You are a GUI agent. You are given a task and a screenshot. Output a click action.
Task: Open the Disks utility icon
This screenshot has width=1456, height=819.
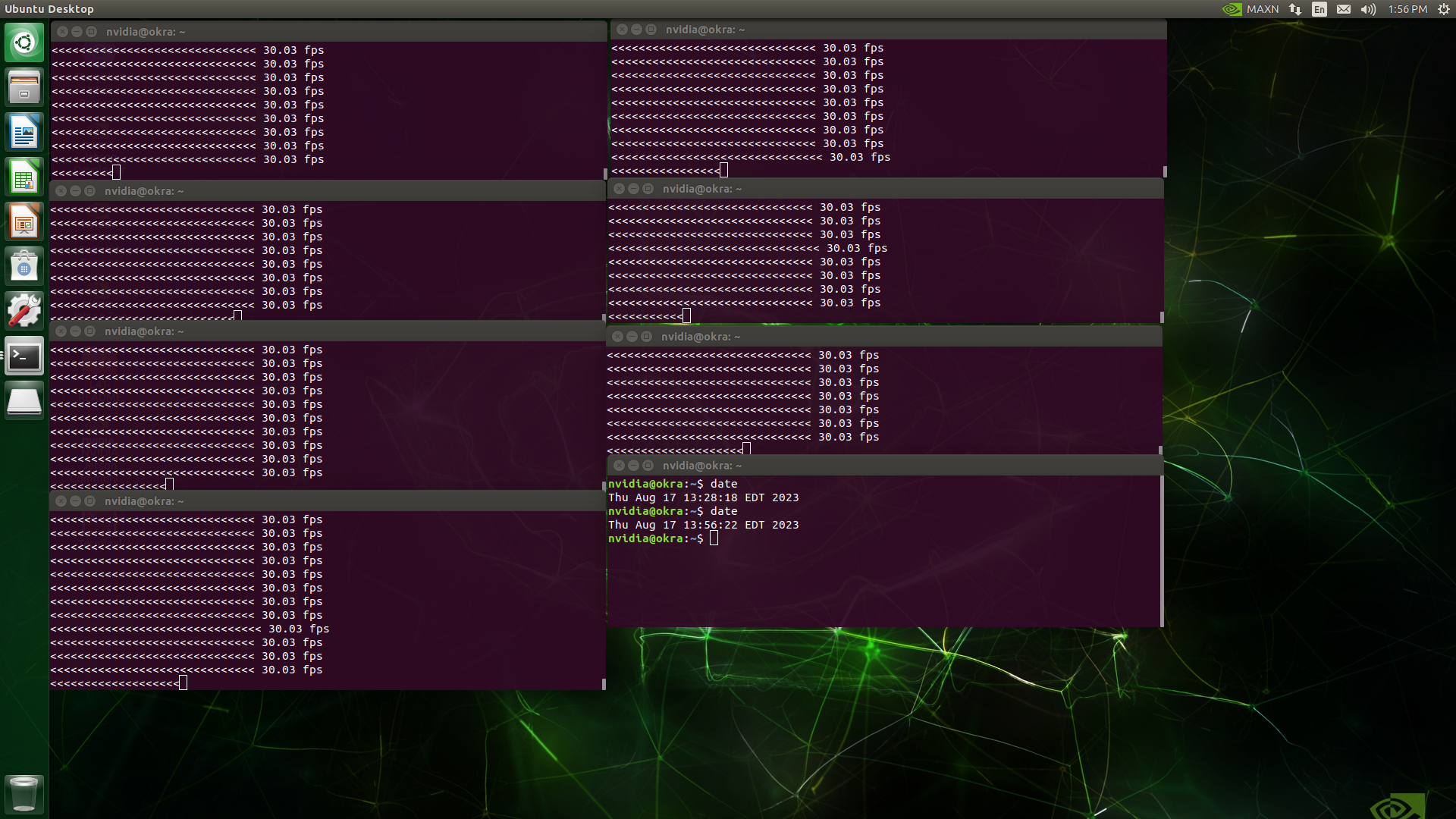point(24,400)
